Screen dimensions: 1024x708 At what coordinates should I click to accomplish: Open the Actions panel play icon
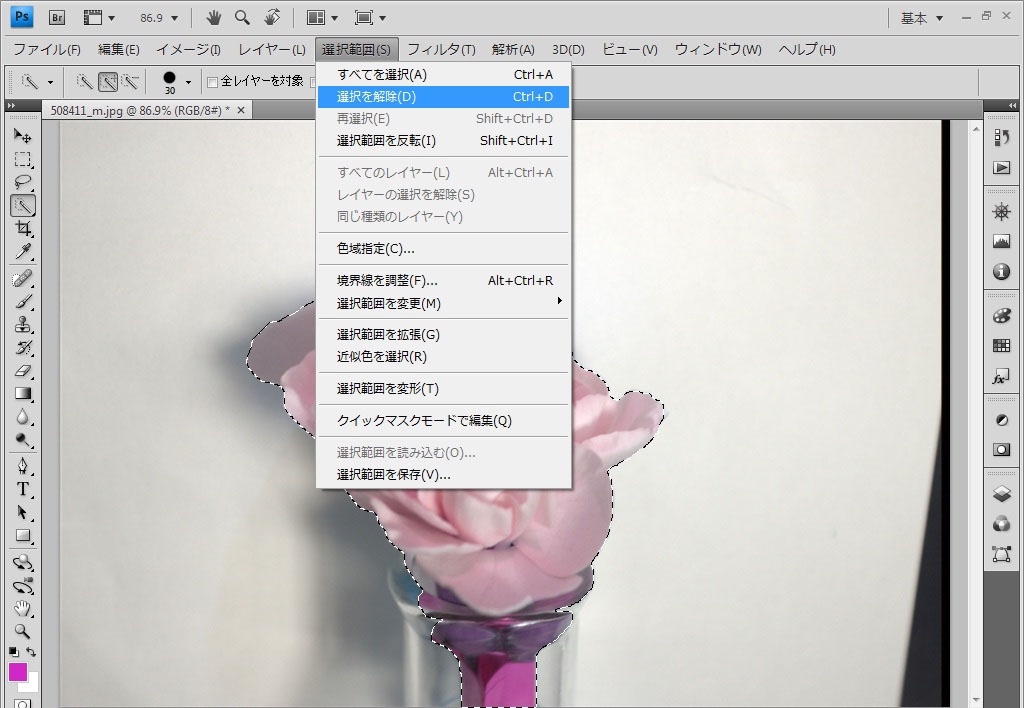click(1001, 168)
